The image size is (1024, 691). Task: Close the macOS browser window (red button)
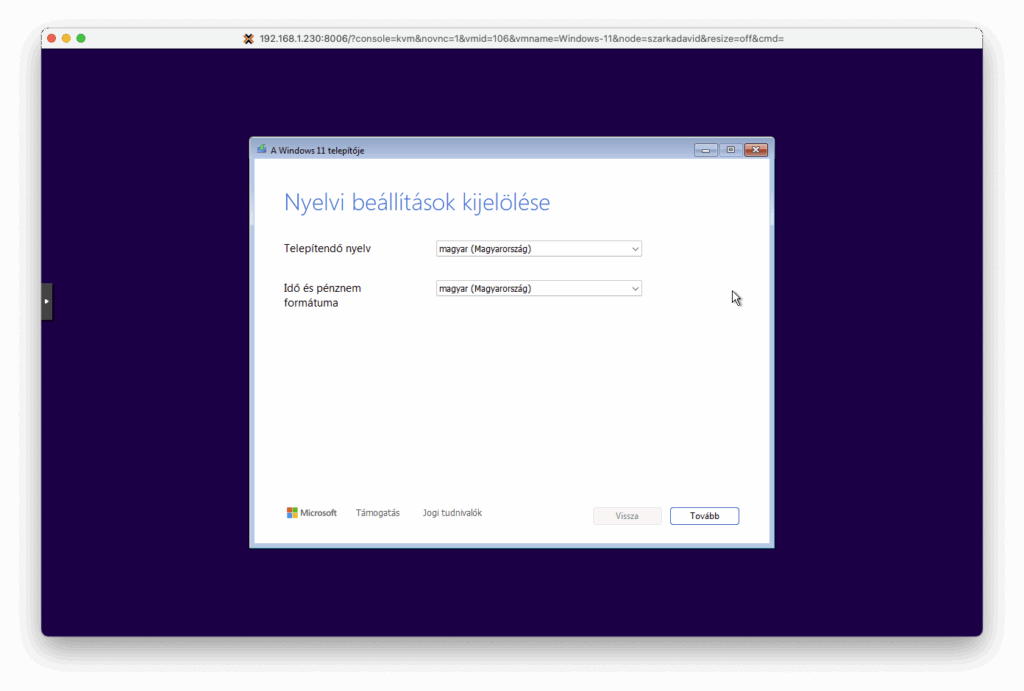(52, 39)
